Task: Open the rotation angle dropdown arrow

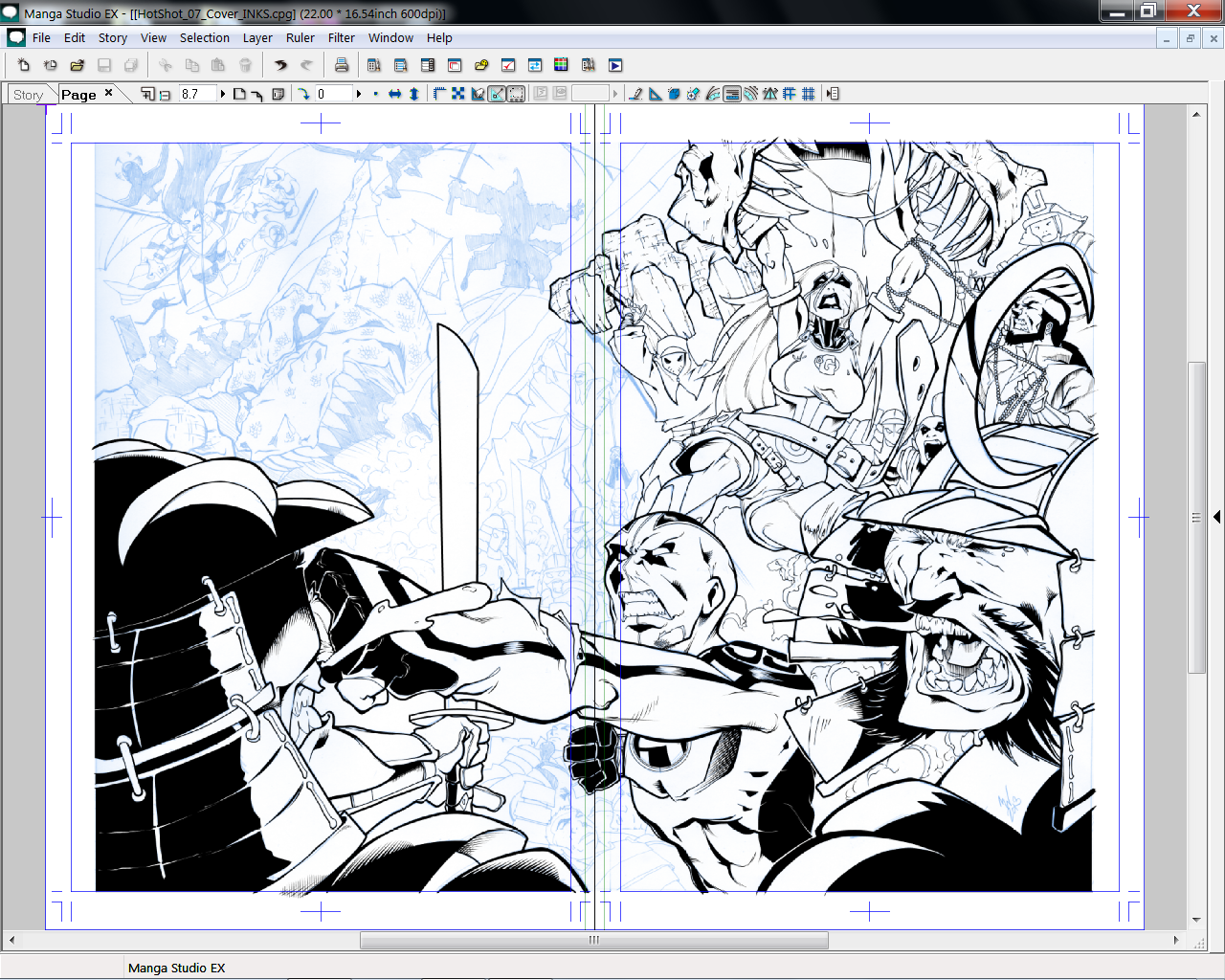Action: (359, 94)
